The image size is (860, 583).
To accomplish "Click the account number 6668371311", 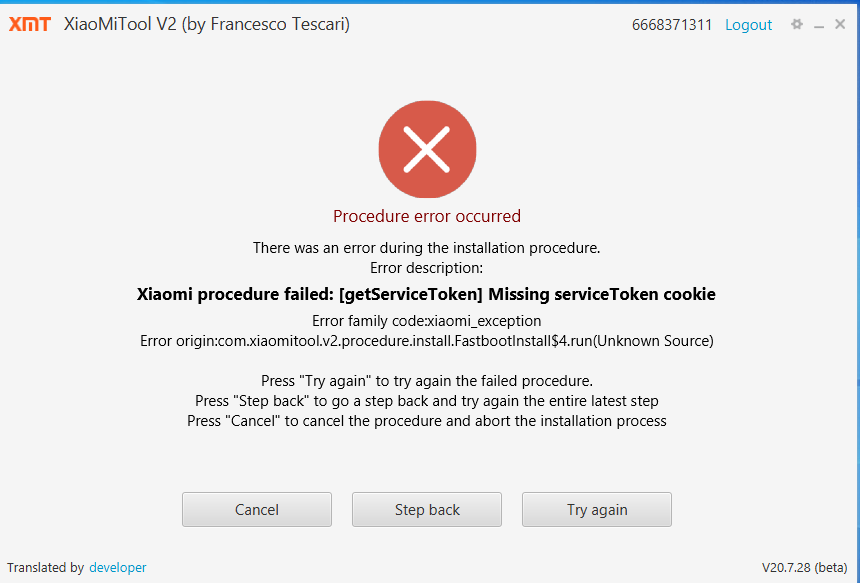I will pos(671,24).
